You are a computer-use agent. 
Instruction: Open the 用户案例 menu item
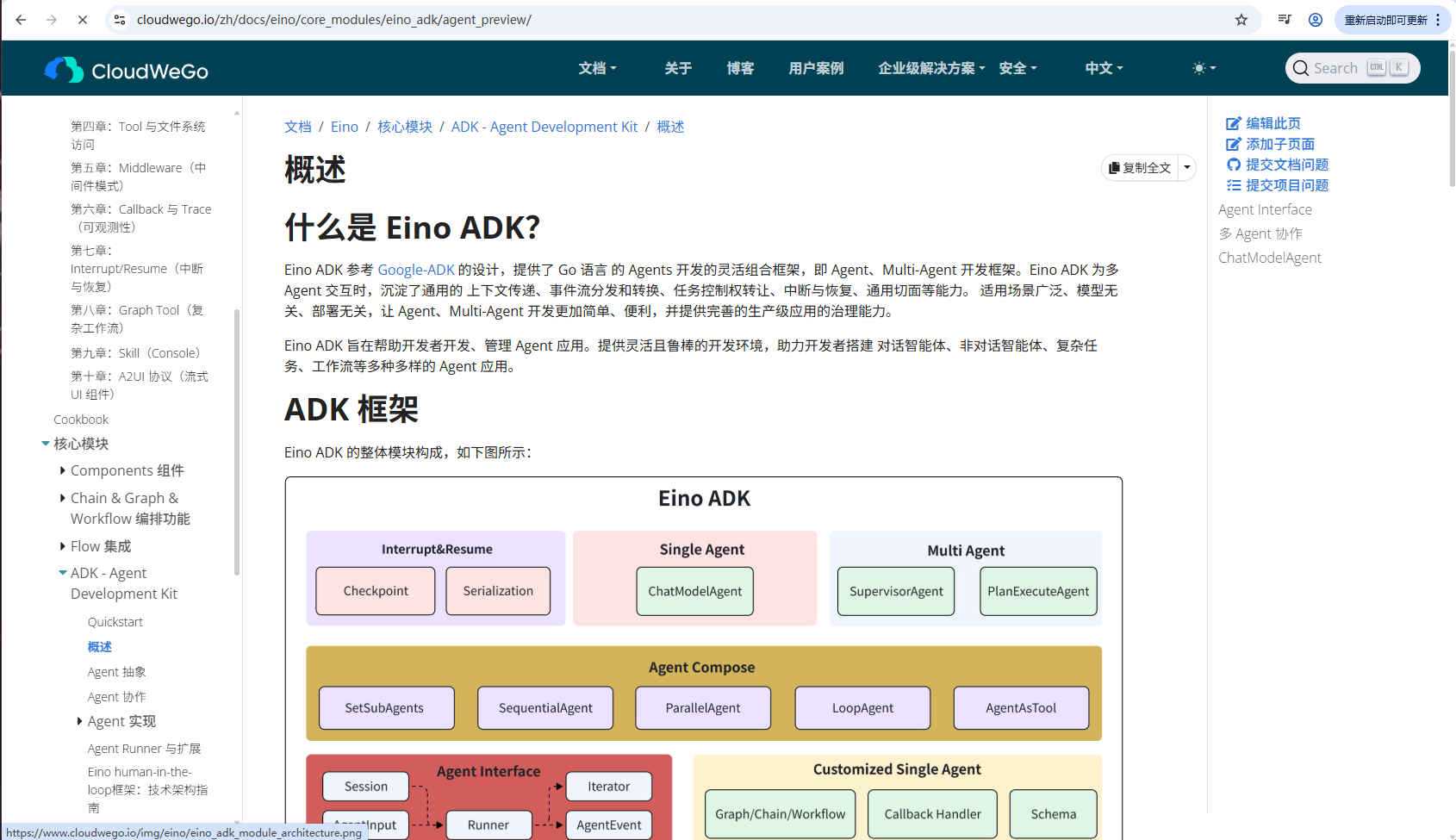coord(816,68)
